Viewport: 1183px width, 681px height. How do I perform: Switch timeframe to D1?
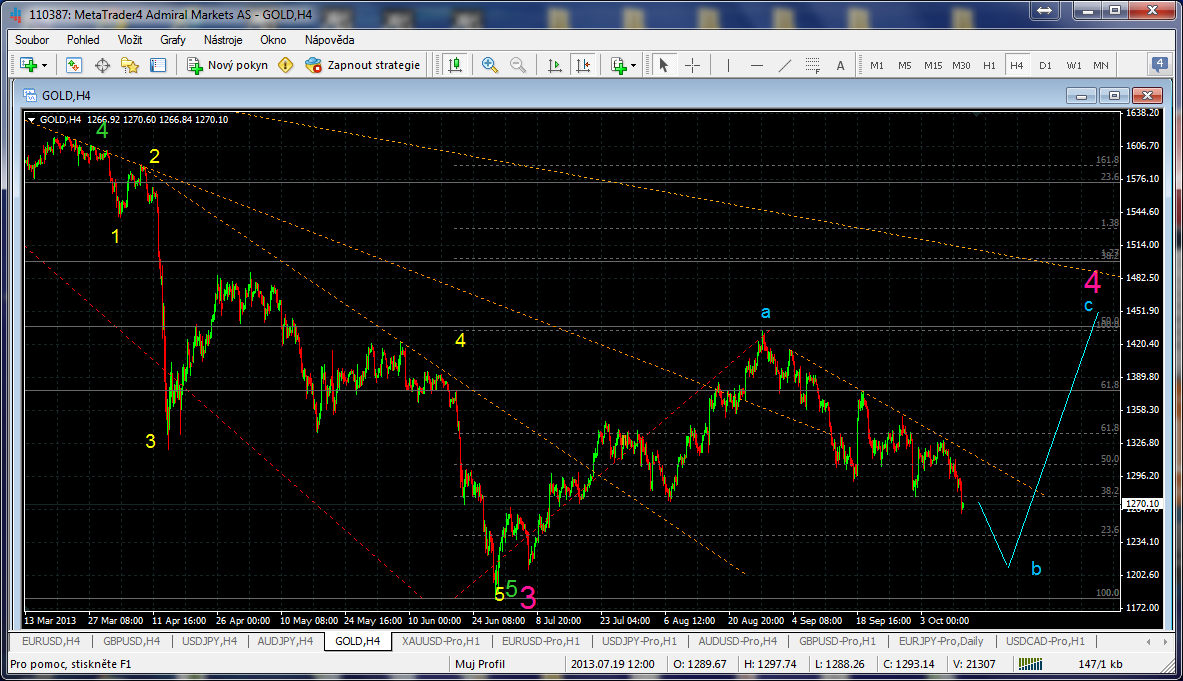coord(1045,66)
